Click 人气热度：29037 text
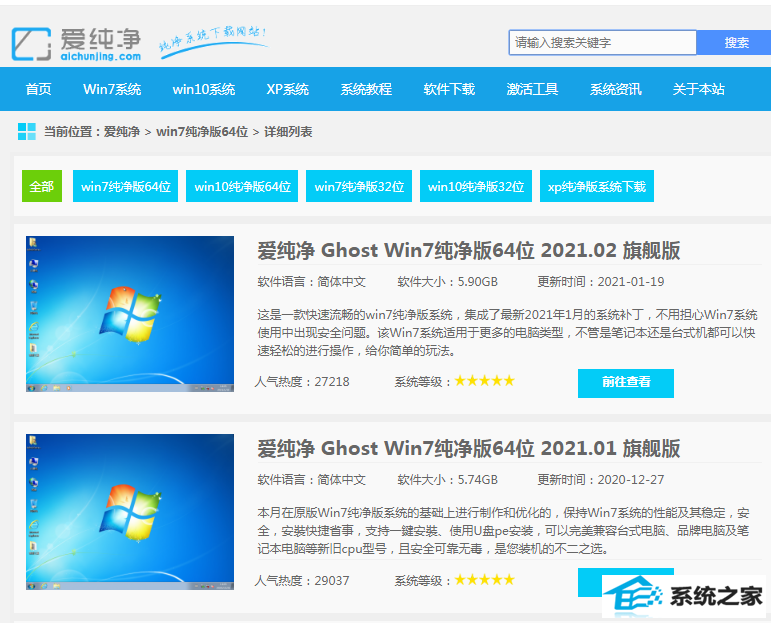Viewport: 771px width, 623px height. (302, 580)
